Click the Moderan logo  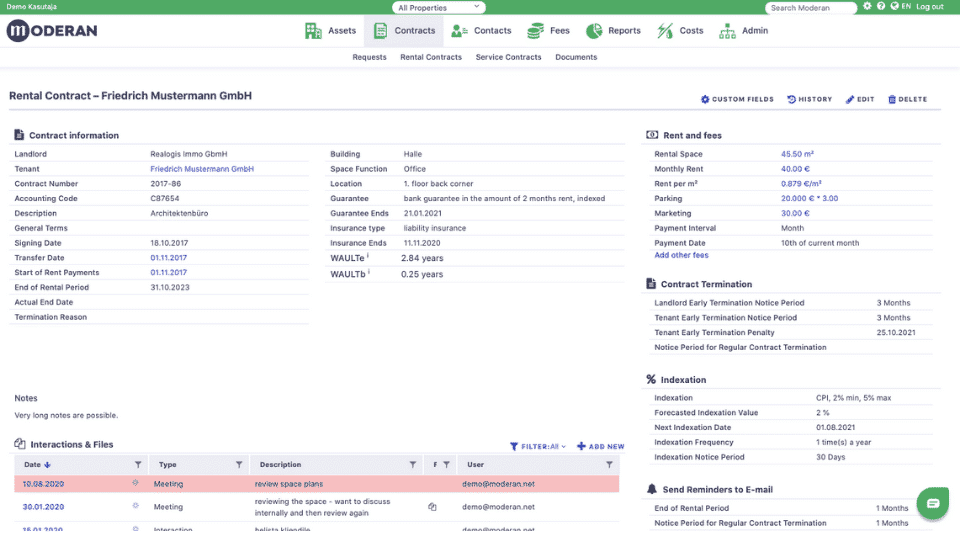point(52,31)
